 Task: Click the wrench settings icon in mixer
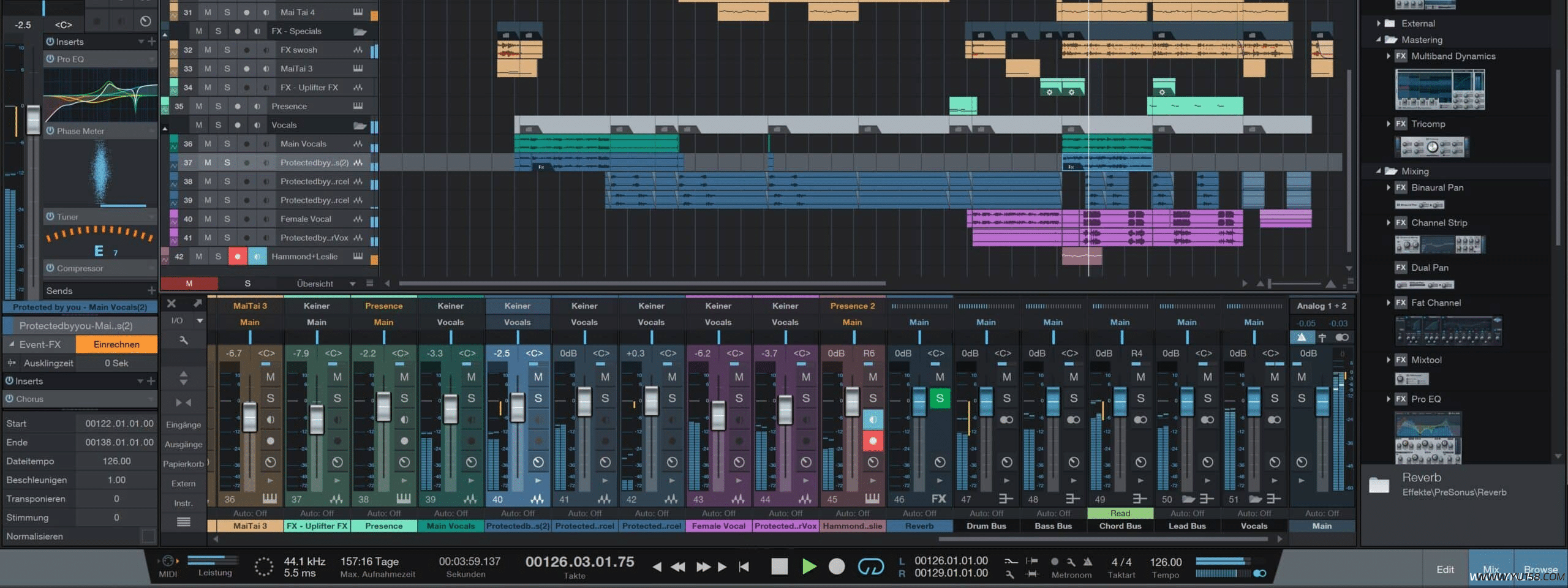(183, 340)
